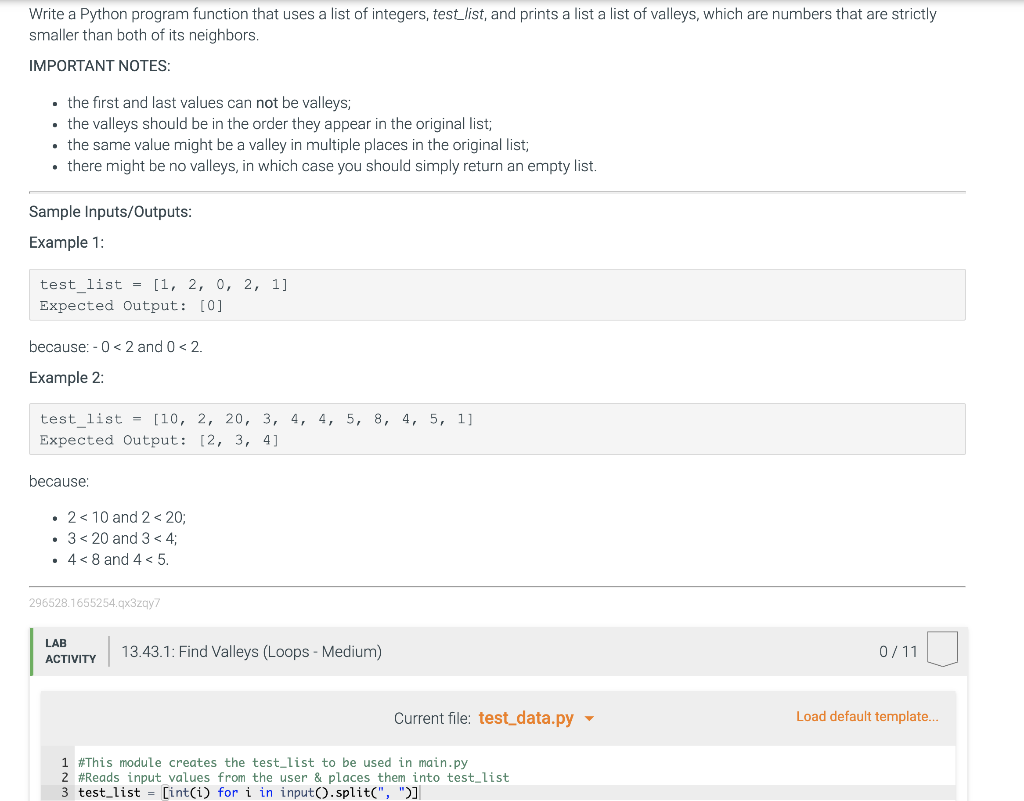Click the Load default template link
This screenshot has width=1024, height=801.
(867, 716)
